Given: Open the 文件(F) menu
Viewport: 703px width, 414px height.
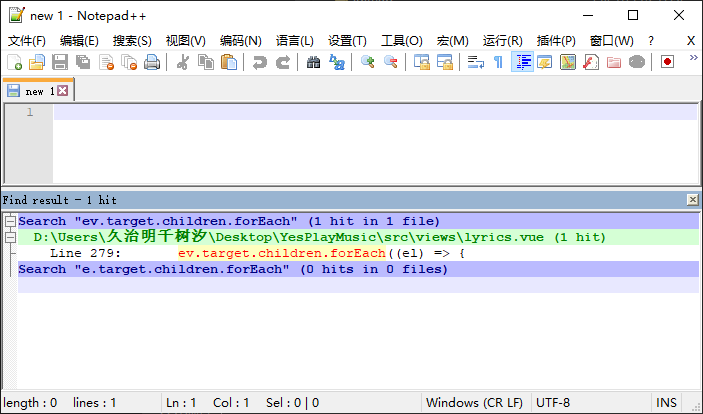Looking at the screenshot, I should 27,41.
